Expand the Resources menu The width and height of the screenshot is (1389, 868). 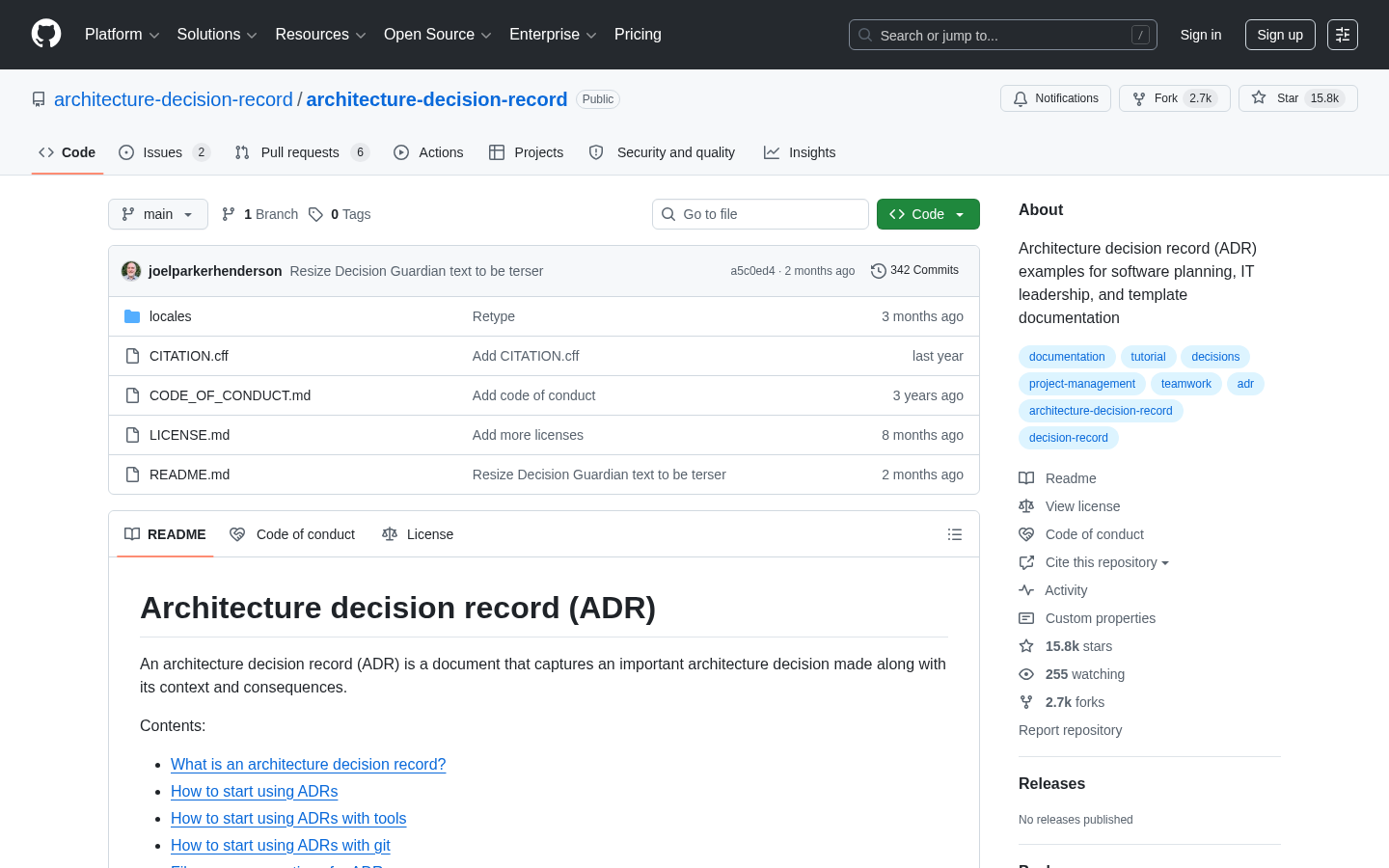point(320,35)
